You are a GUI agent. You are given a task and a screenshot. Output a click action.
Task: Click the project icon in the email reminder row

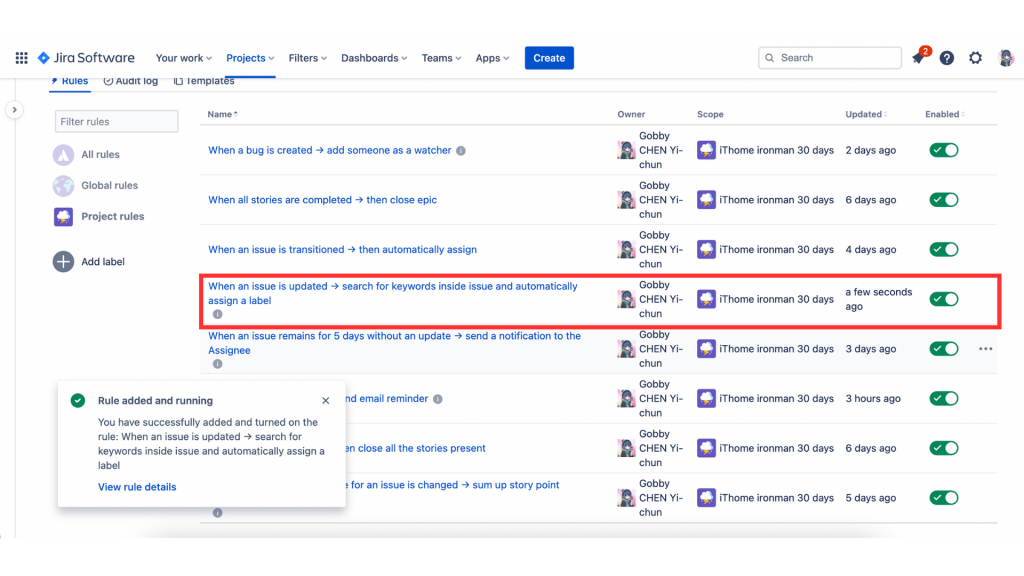coord(706,398)
